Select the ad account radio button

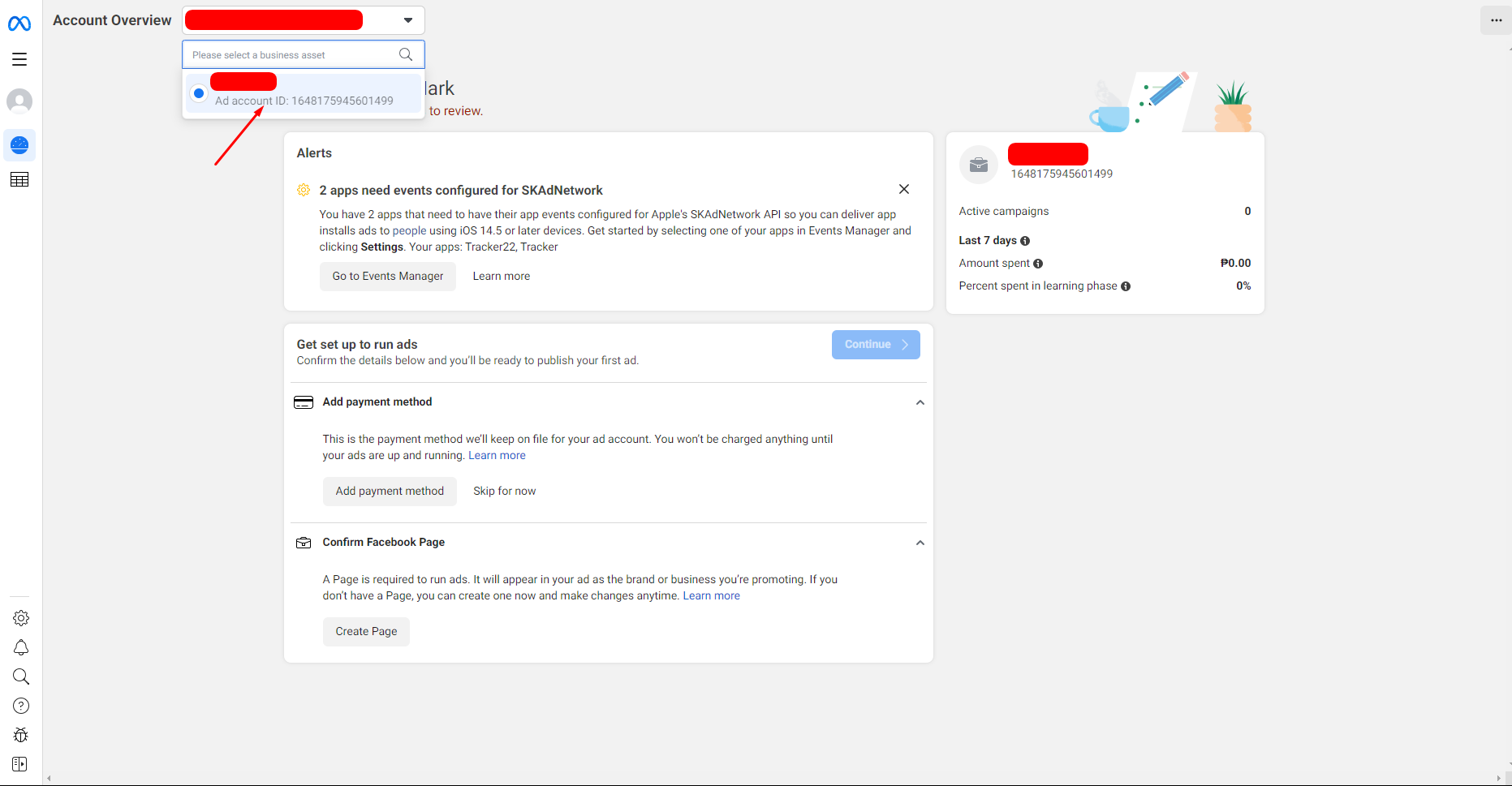point(199,93)
